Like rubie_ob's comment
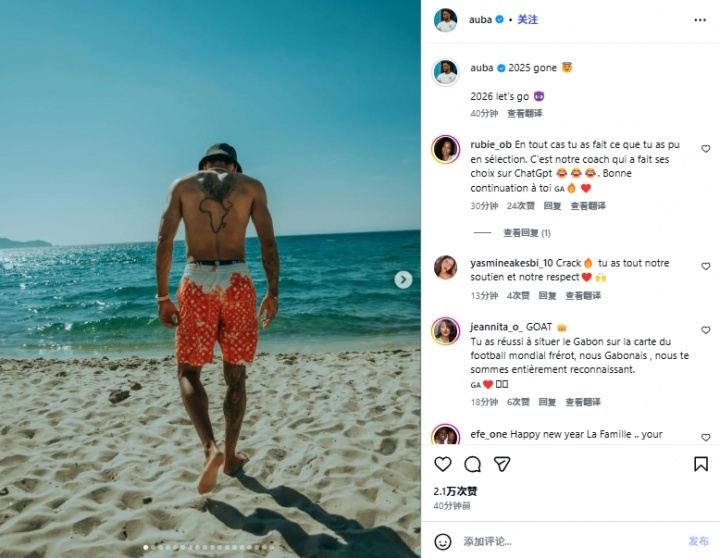The width and height of the screenshot is (720, 558). [705, 149]
